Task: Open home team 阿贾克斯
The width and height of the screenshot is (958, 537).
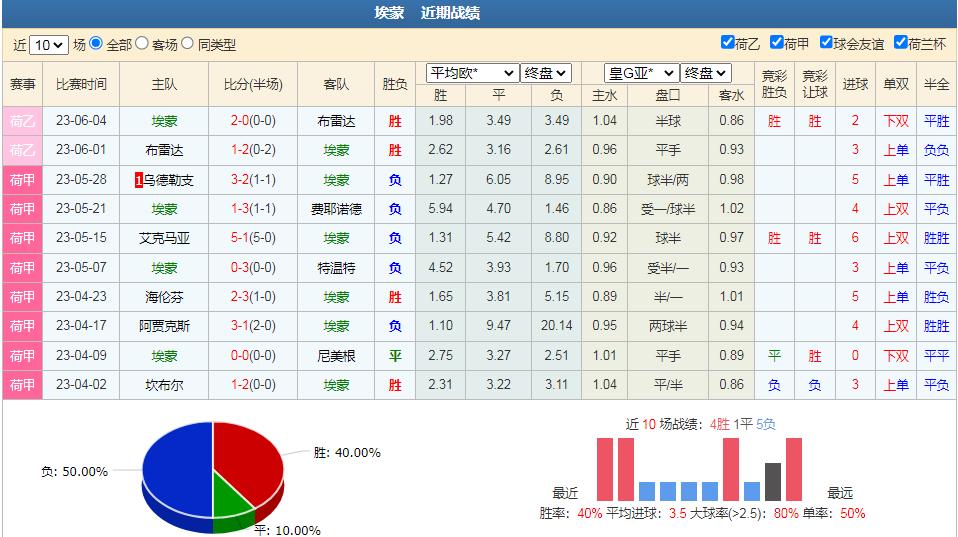Action: pos(164,326)
